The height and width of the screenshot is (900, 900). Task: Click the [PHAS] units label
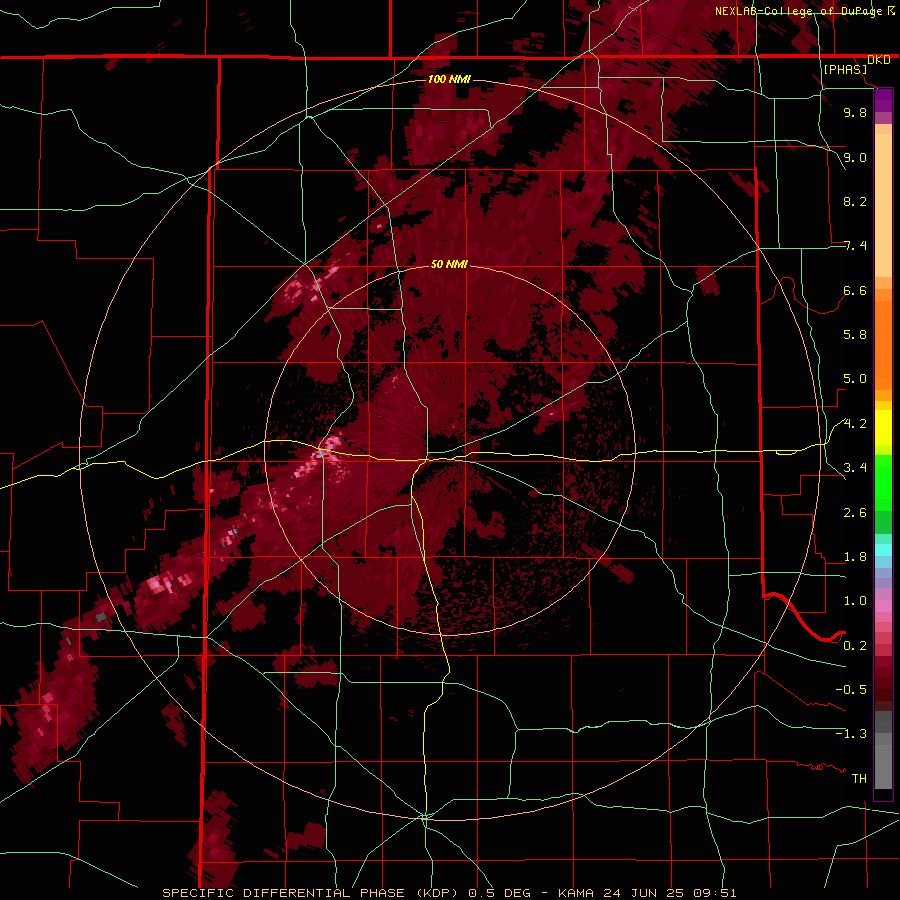tap(845, 70)
